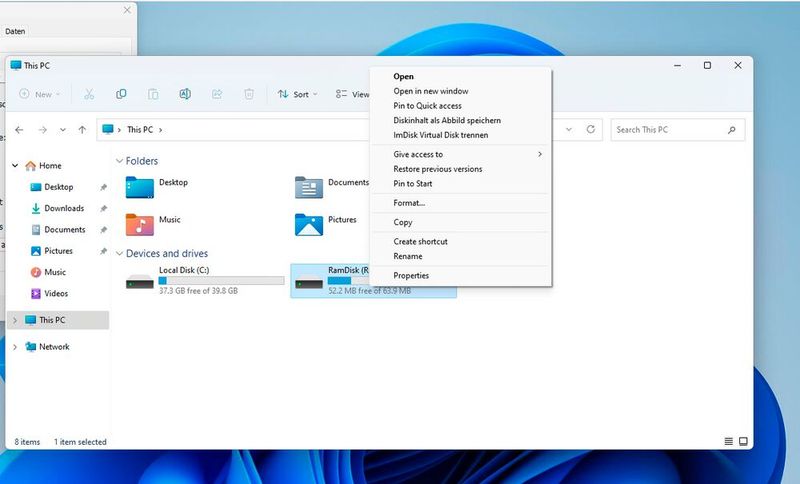Screen dimensions: 800x484
Task: Click the Paste icon in toolbar
Action: coord(153,94)
